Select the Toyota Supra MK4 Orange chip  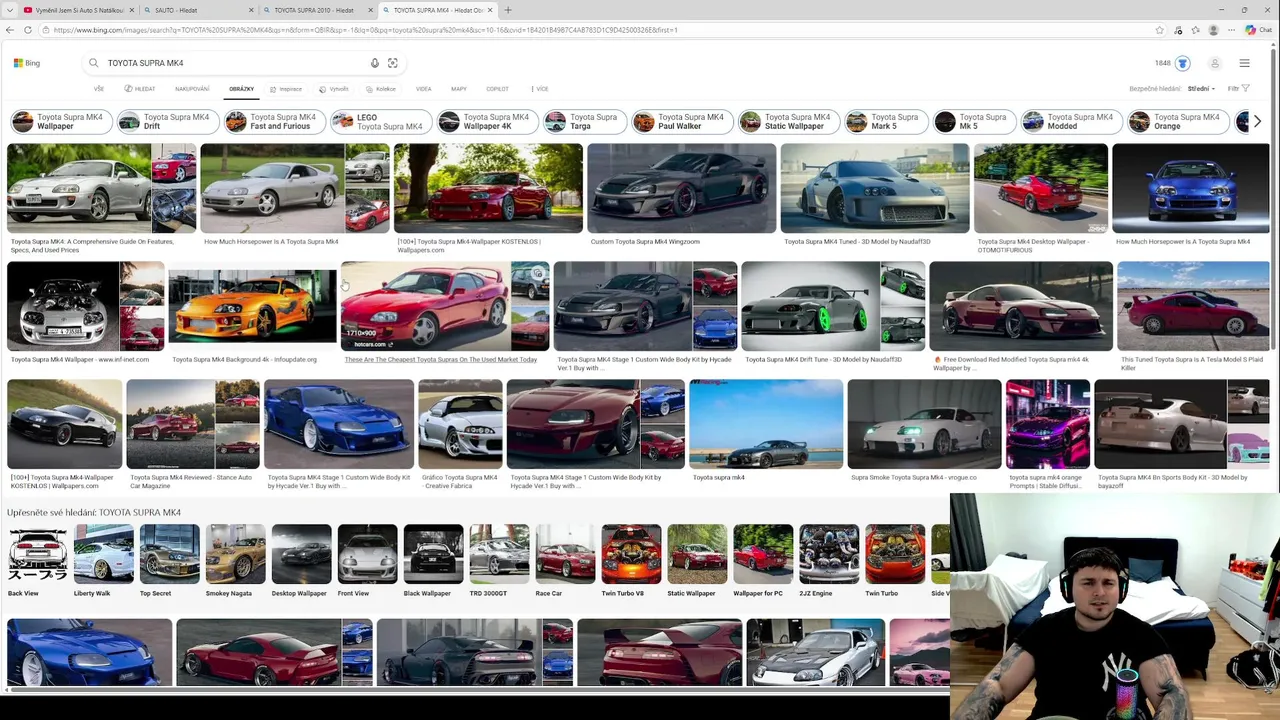pos(1176,122)
